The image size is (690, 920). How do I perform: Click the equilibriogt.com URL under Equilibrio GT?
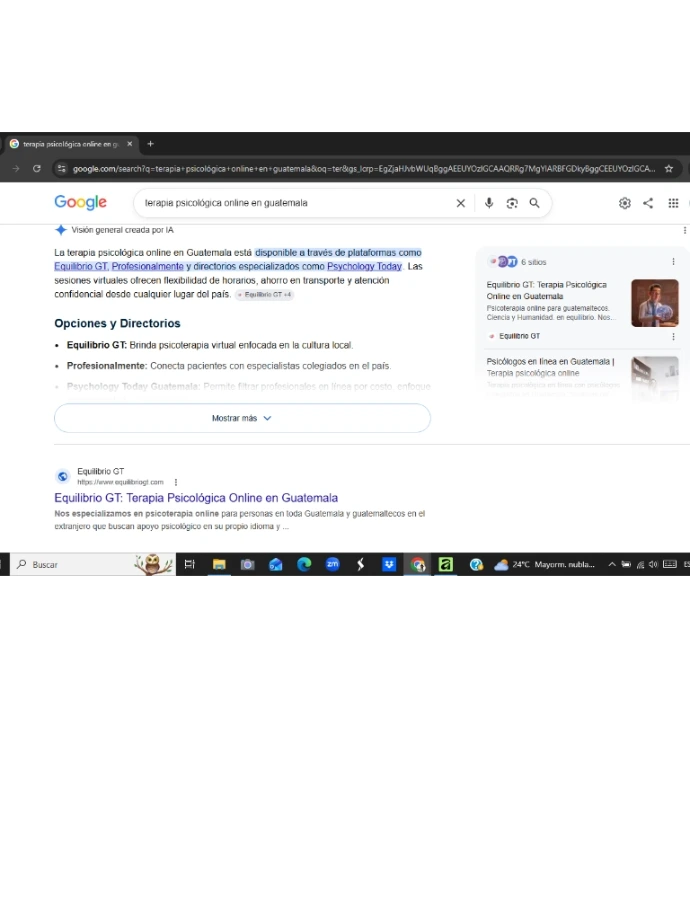[x=120, y=482]
